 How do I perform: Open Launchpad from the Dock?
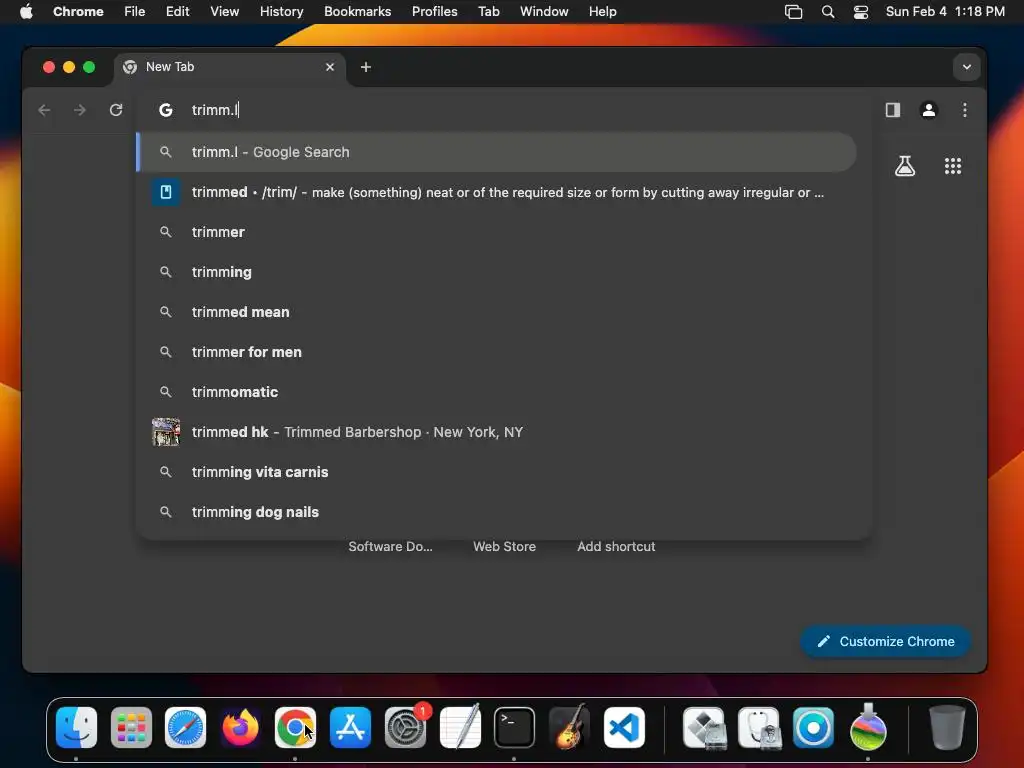coord(131,728)
